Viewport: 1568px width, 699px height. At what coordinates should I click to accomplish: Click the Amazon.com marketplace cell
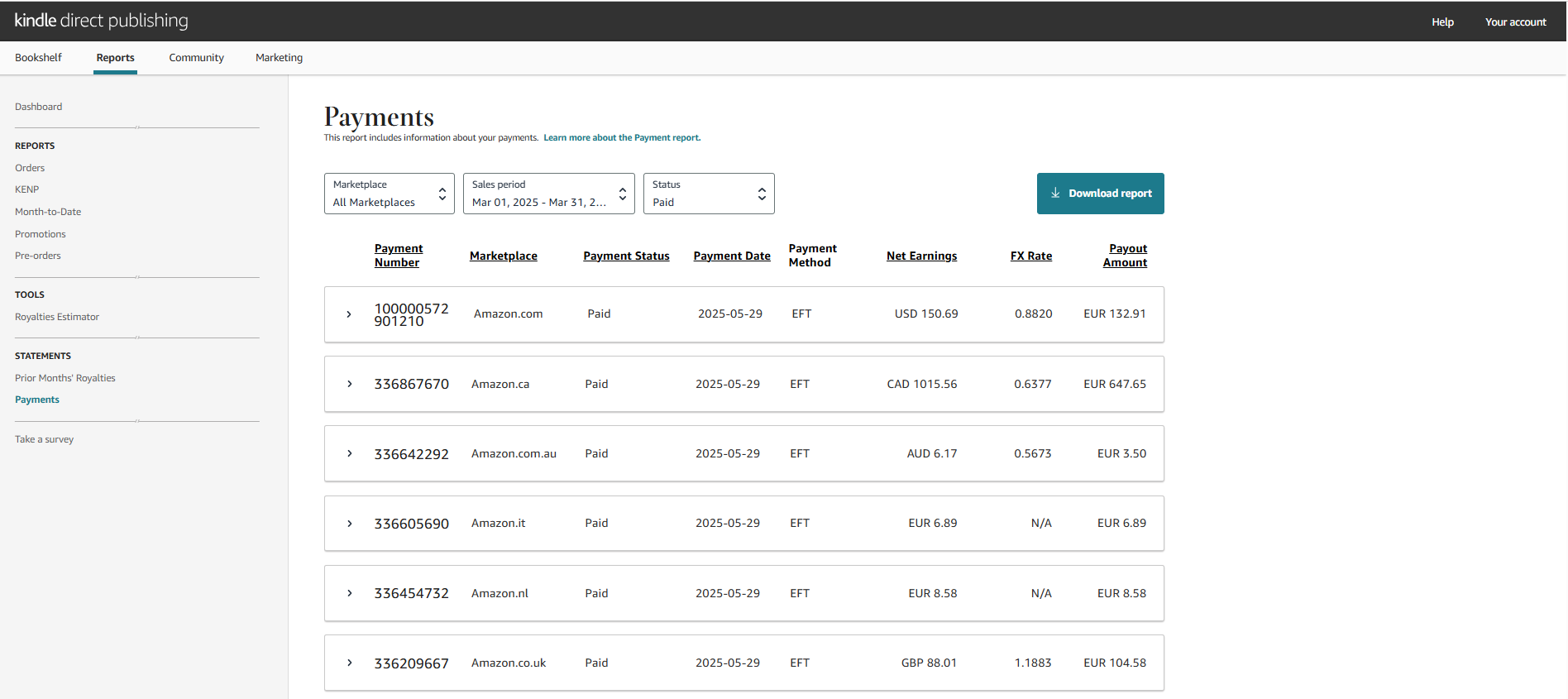pos(509,314)
